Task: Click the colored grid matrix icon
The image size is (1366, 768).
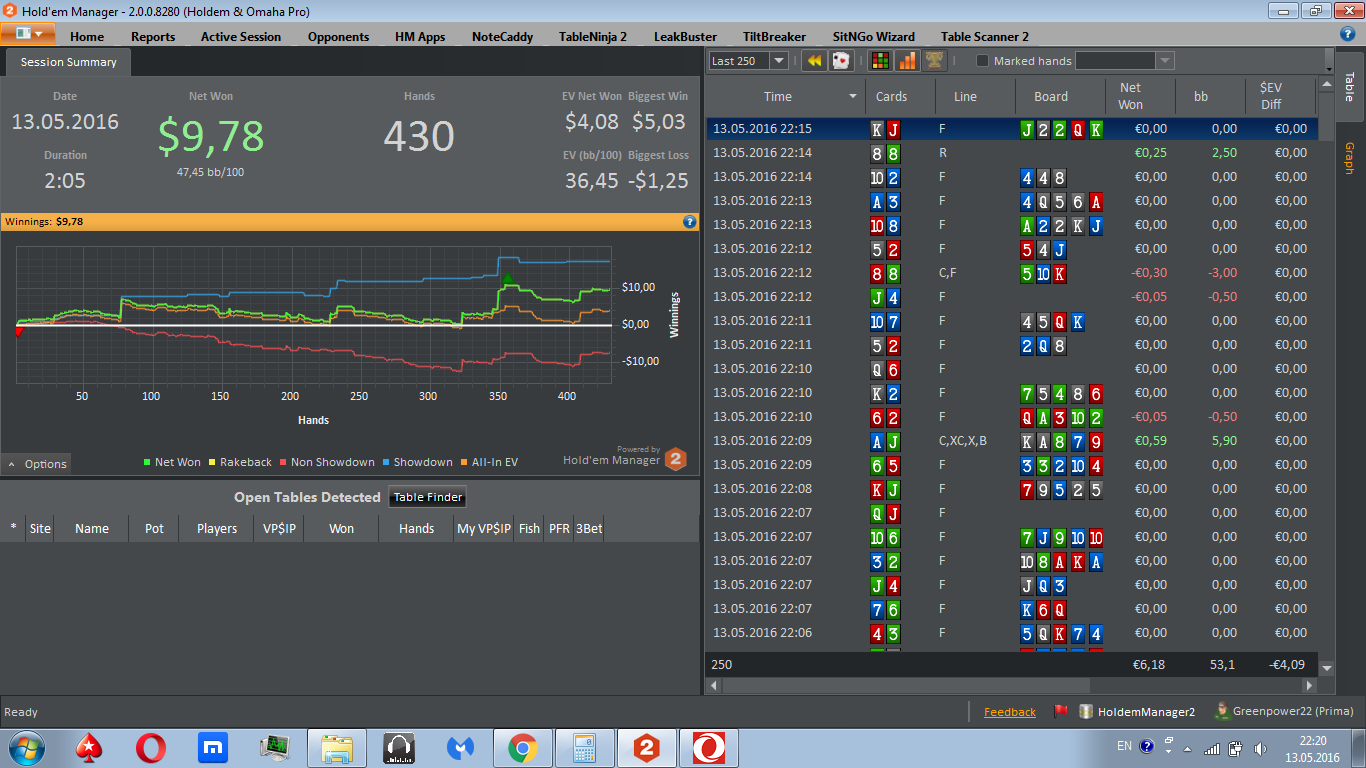Action: [880, 61]
